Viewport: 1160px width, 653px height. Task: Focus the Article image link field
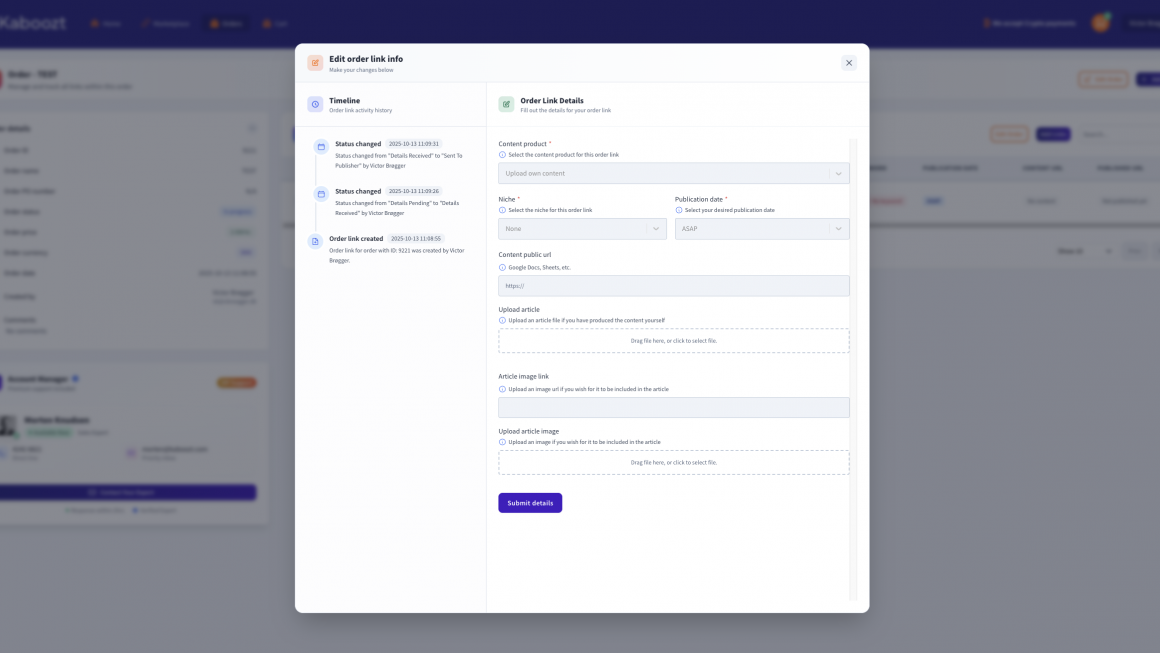(673, 408)
